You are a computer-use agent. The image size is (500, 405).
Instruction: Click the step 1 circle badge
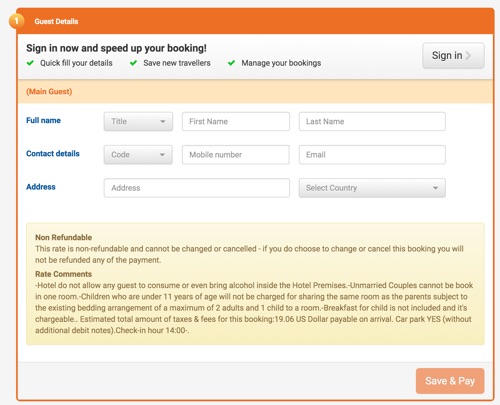[x=16, y=21]
